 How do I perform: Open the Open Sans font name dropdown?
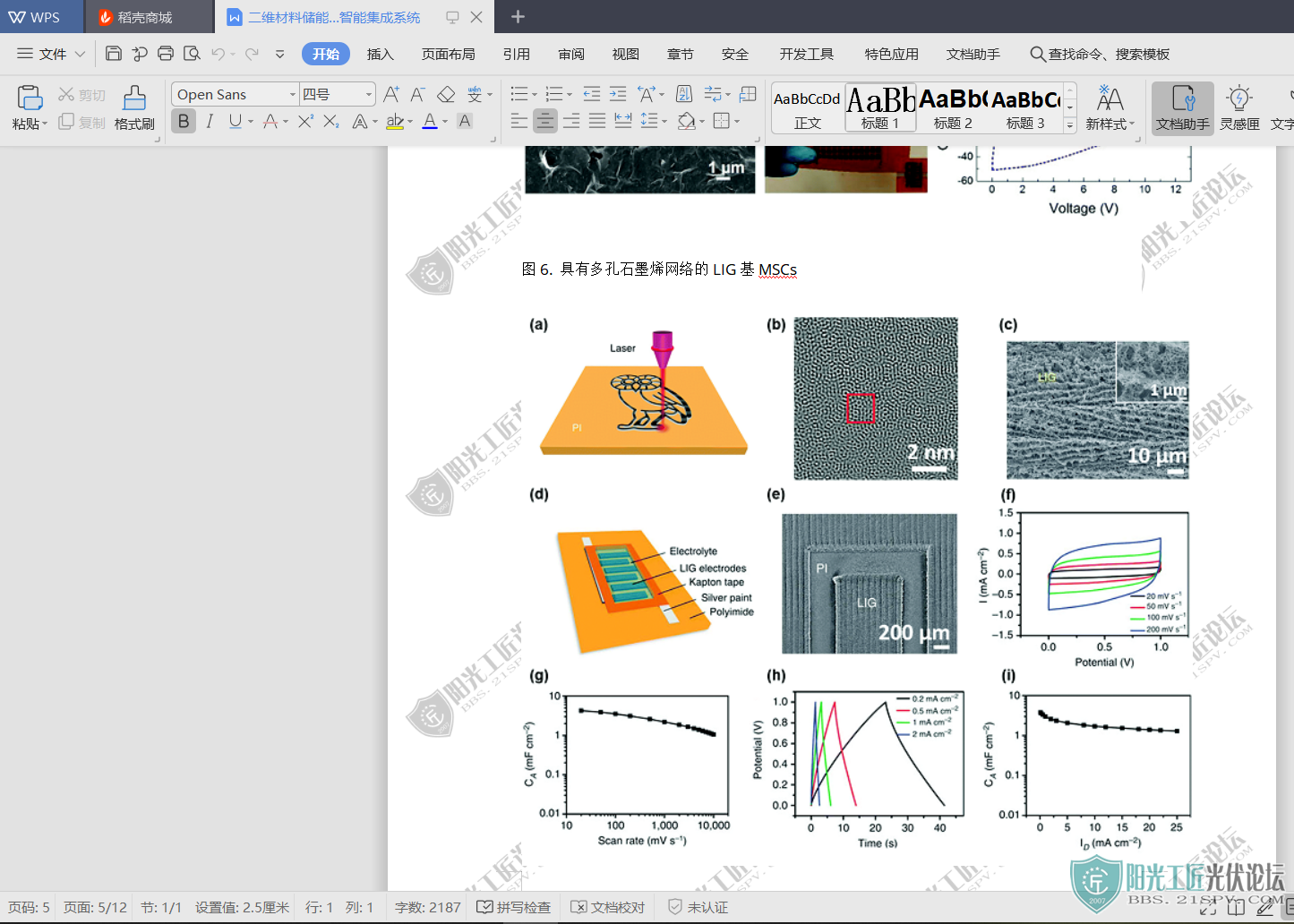pos(292,94)
